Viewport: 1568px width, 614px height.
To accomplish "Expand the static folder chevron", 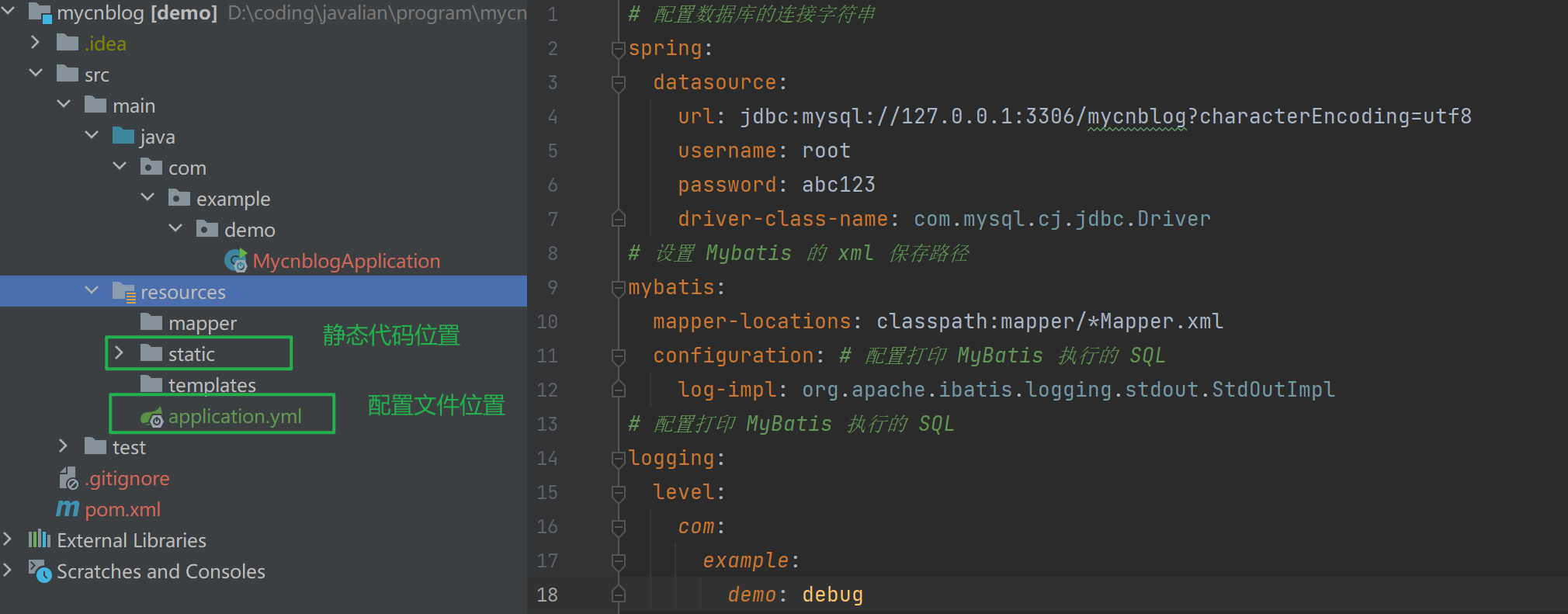I will (119, 352).
